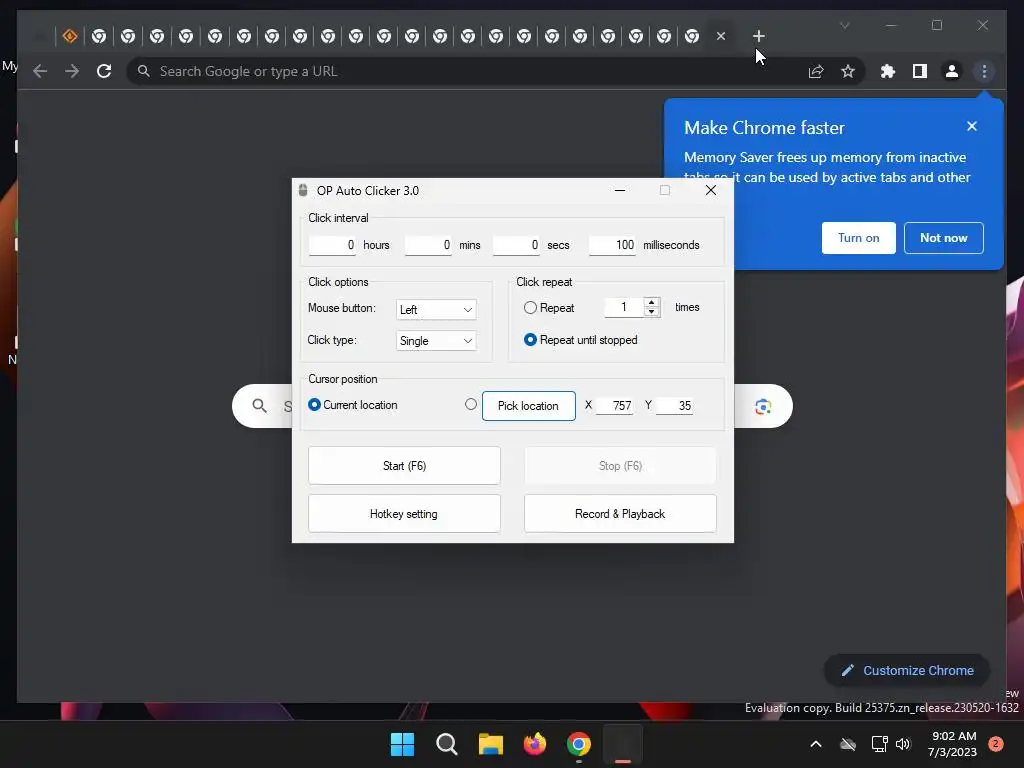
Task: Select the Pick location radio button
Action: [471, 404]
